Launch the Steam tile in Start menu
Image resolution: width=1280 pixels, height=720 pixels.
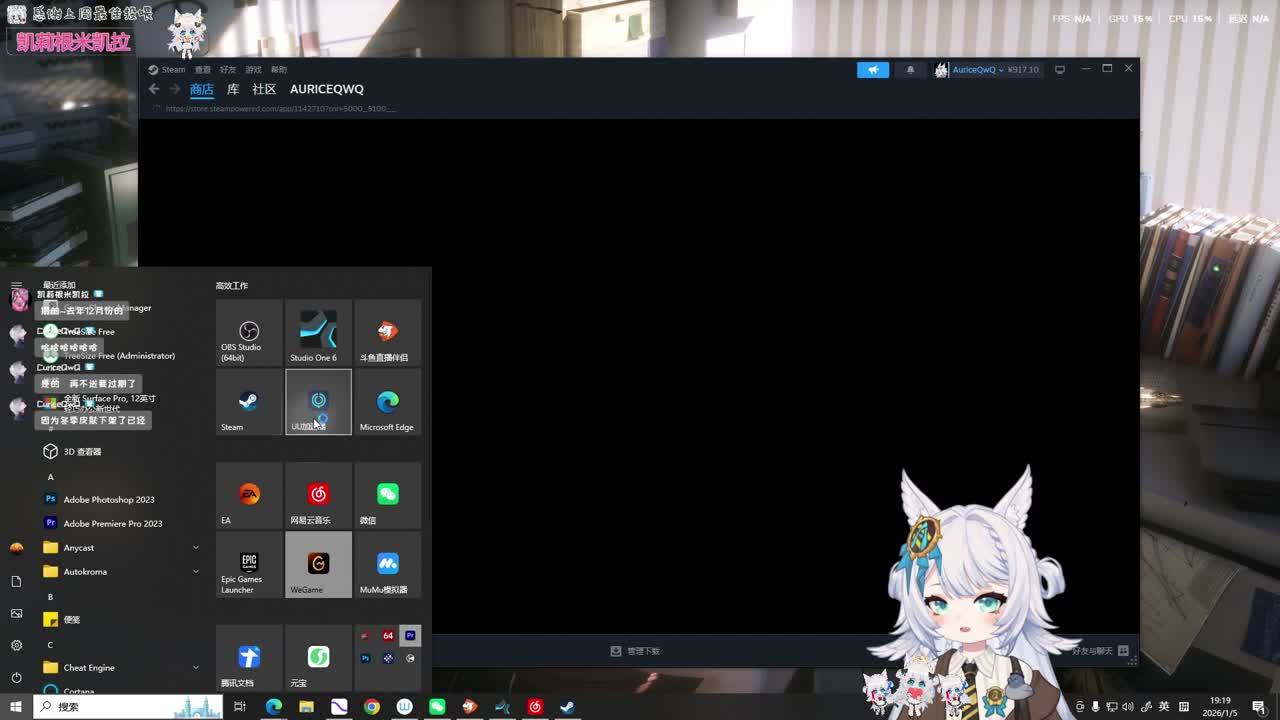249,402
